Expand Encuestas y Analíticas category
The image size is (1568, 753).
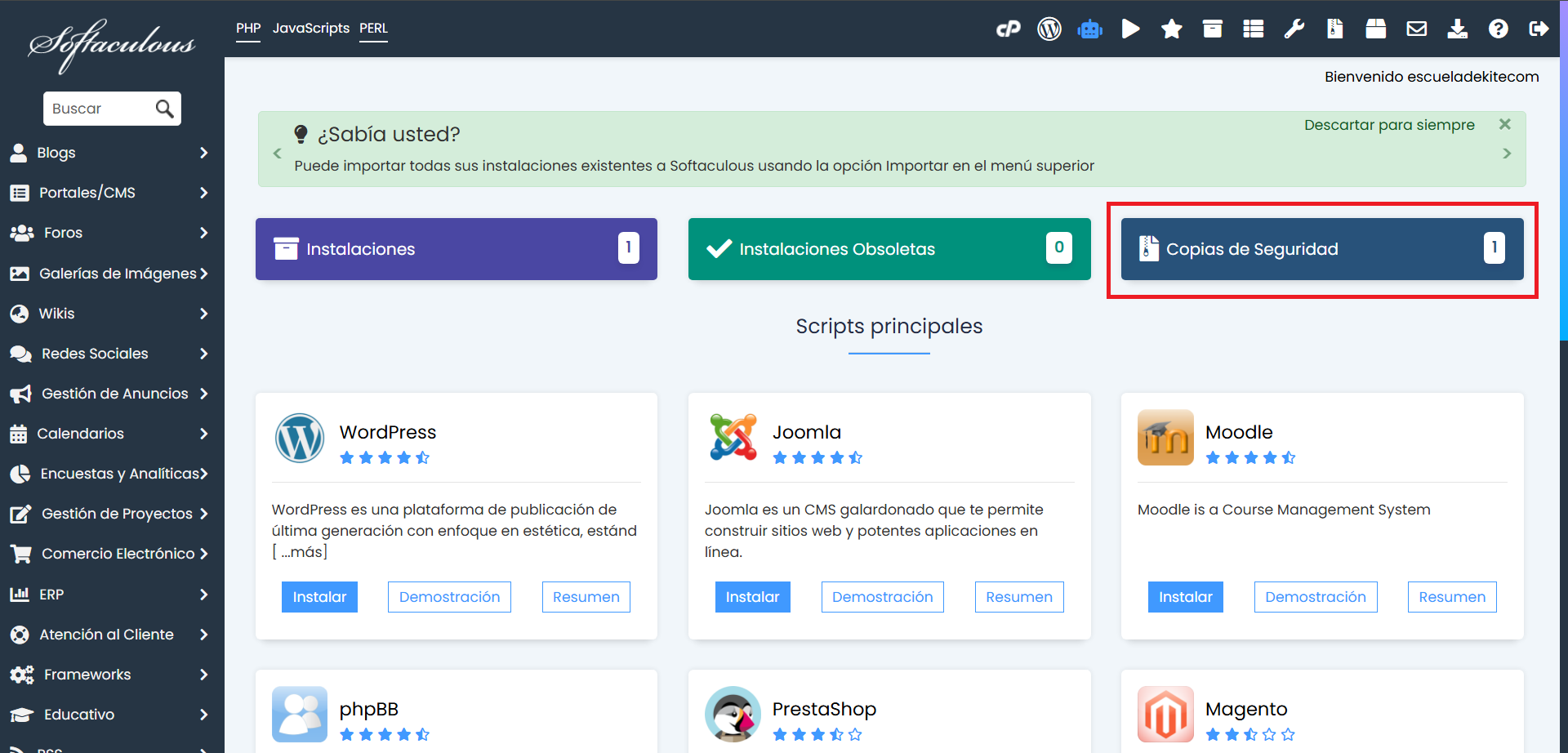pos(112,474)
